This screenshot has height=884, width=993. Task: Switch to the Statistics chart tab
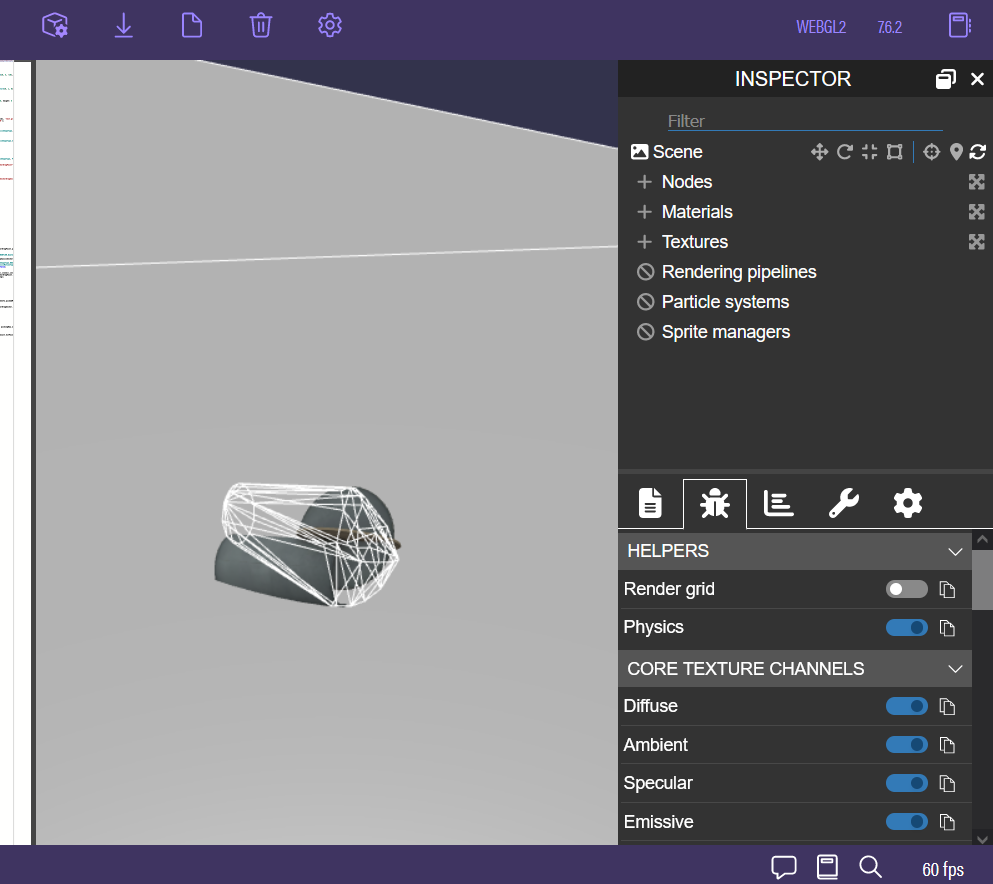click(x=778, y=503)
